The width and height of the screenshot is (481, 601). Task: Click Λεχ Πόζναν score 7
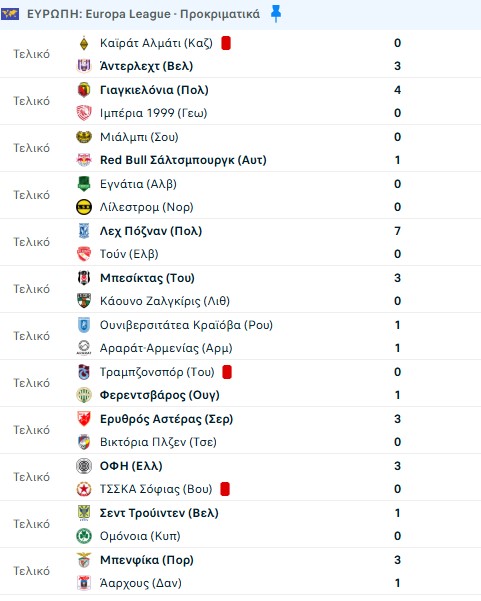(397, 231)
